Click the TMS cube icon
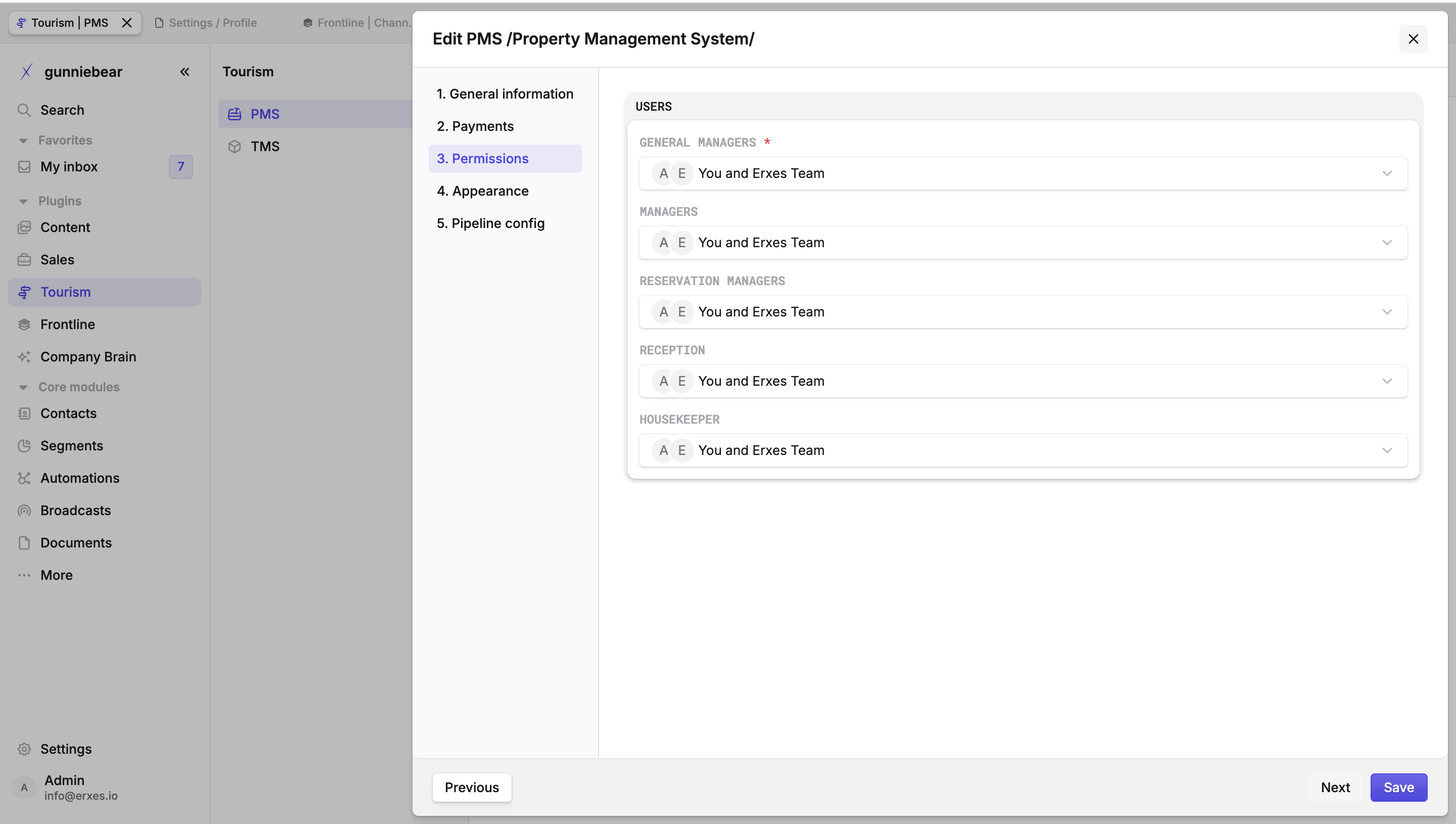This screenshot has width=1456, height=824. coord(234,147)
